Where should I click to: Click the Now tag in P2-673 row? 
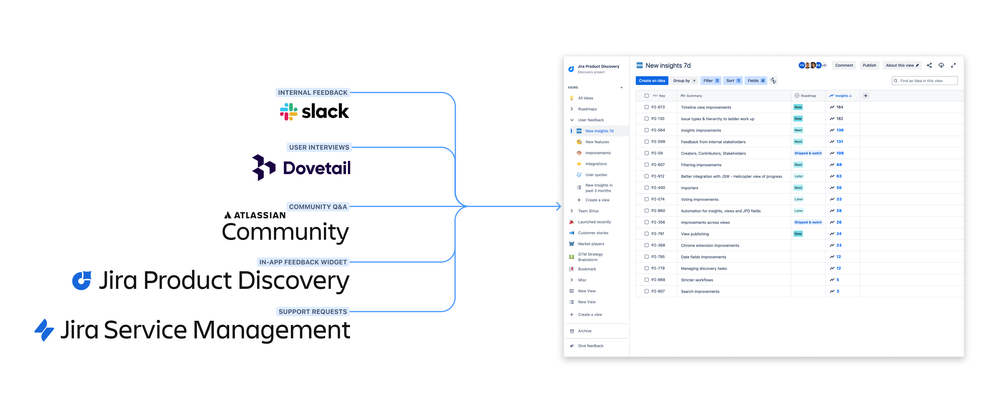(x=798, y=107)
